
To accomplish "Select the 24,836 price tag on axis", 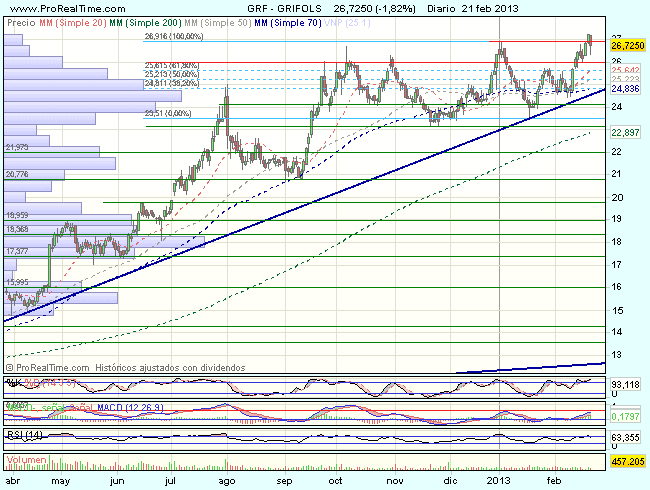I will click(x=625, y=89).
